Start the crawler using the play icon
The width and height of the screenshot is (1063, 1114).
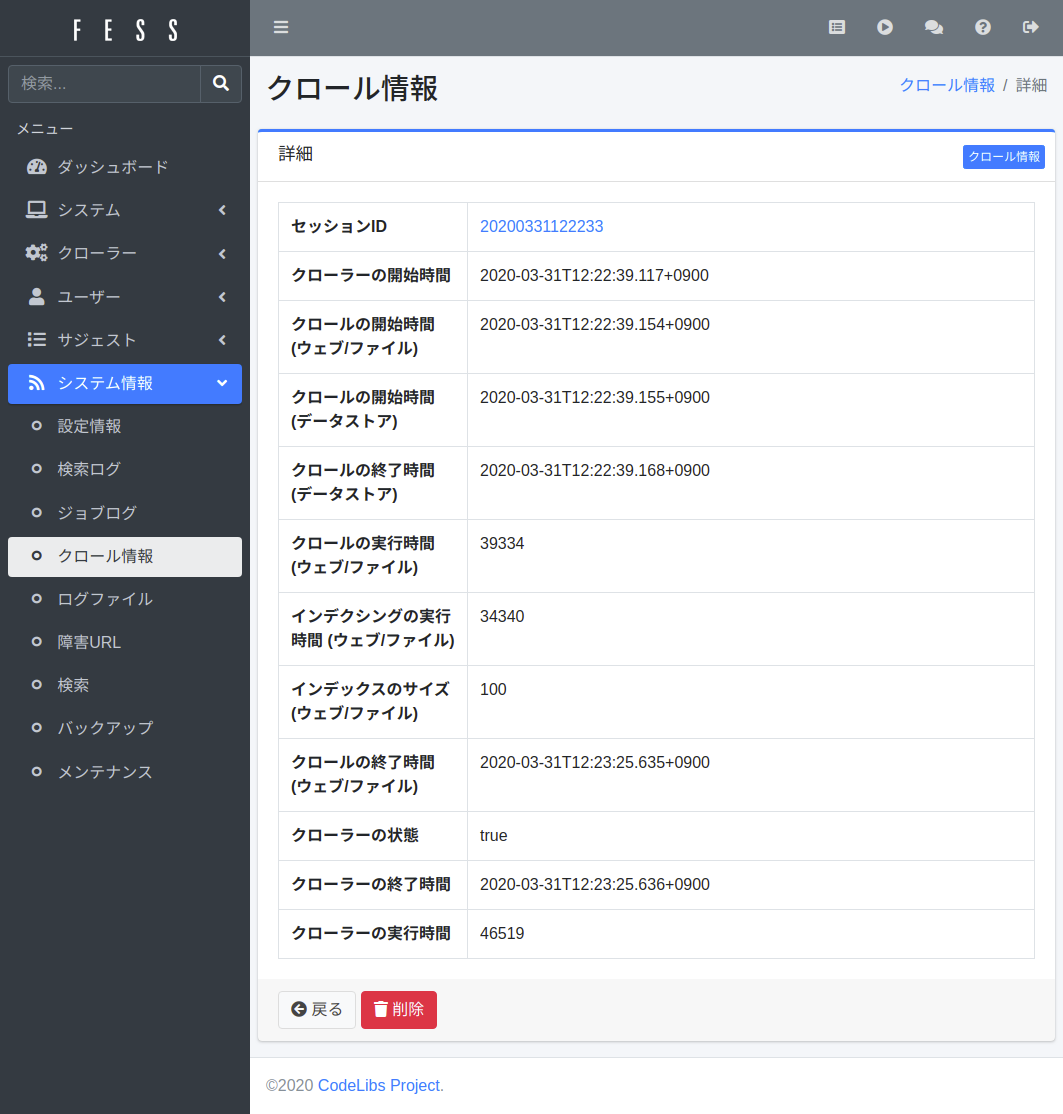coord(885,27)
